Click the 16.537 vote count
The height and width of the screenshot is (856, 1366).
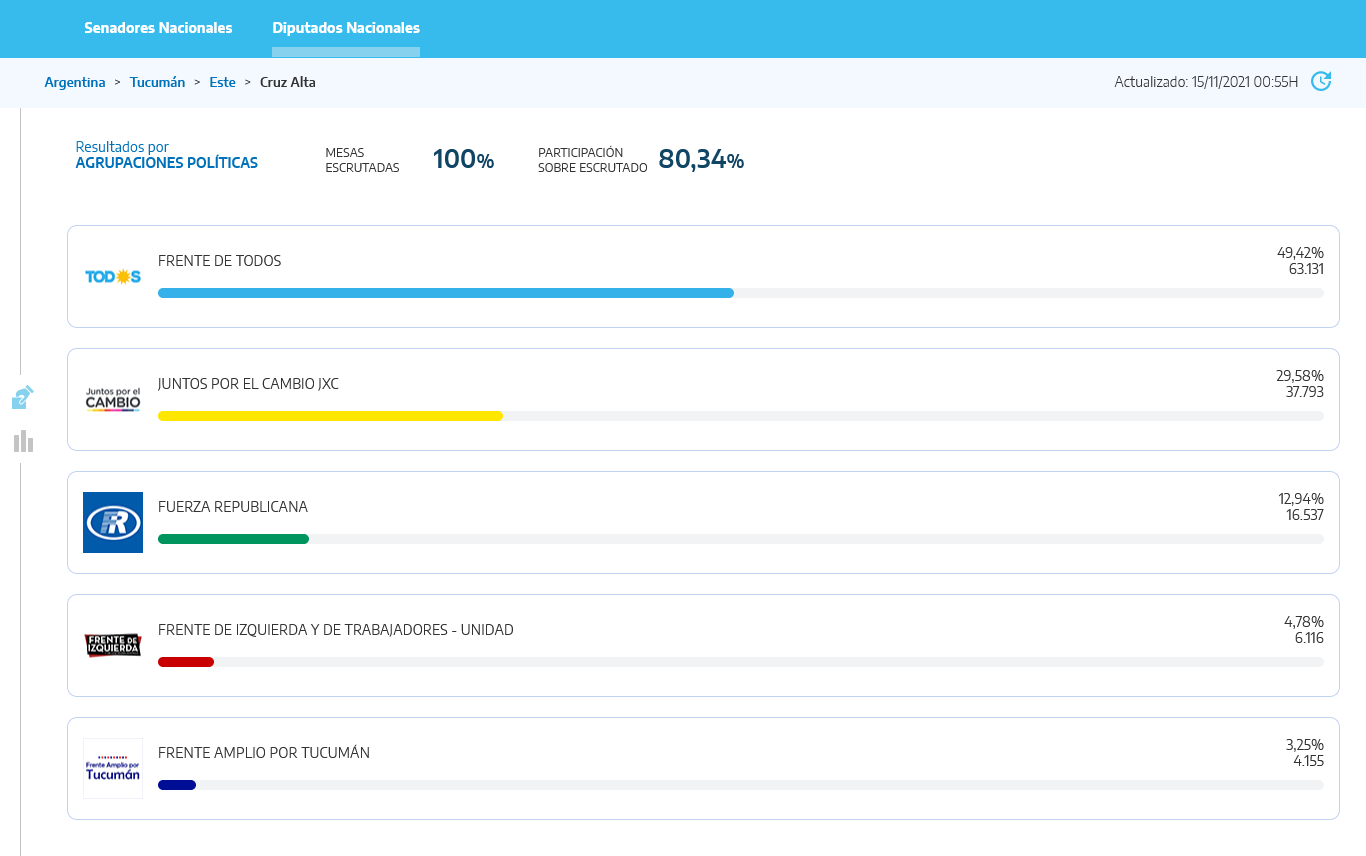click(x=1305, y=515)
